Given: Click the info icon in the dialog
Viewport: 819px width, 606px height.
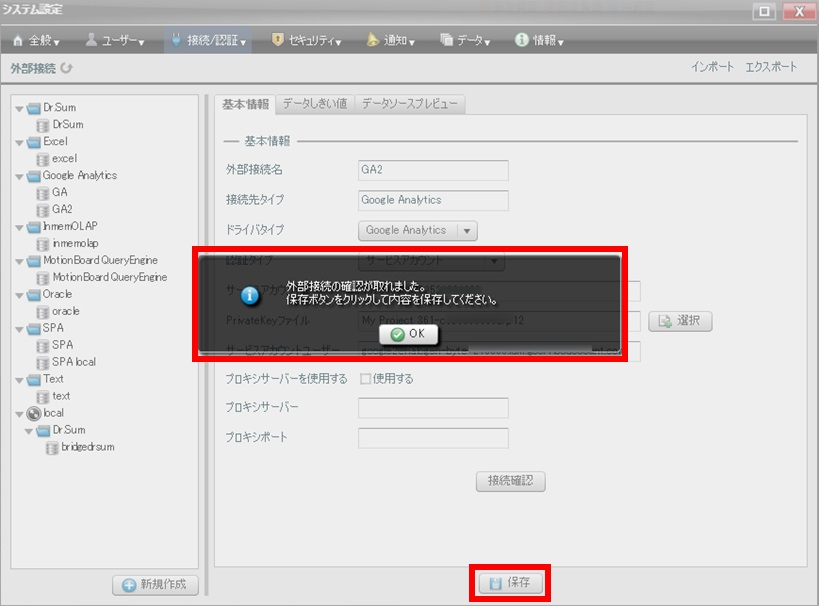Looking at the screenshot, I should pos(250,295).
